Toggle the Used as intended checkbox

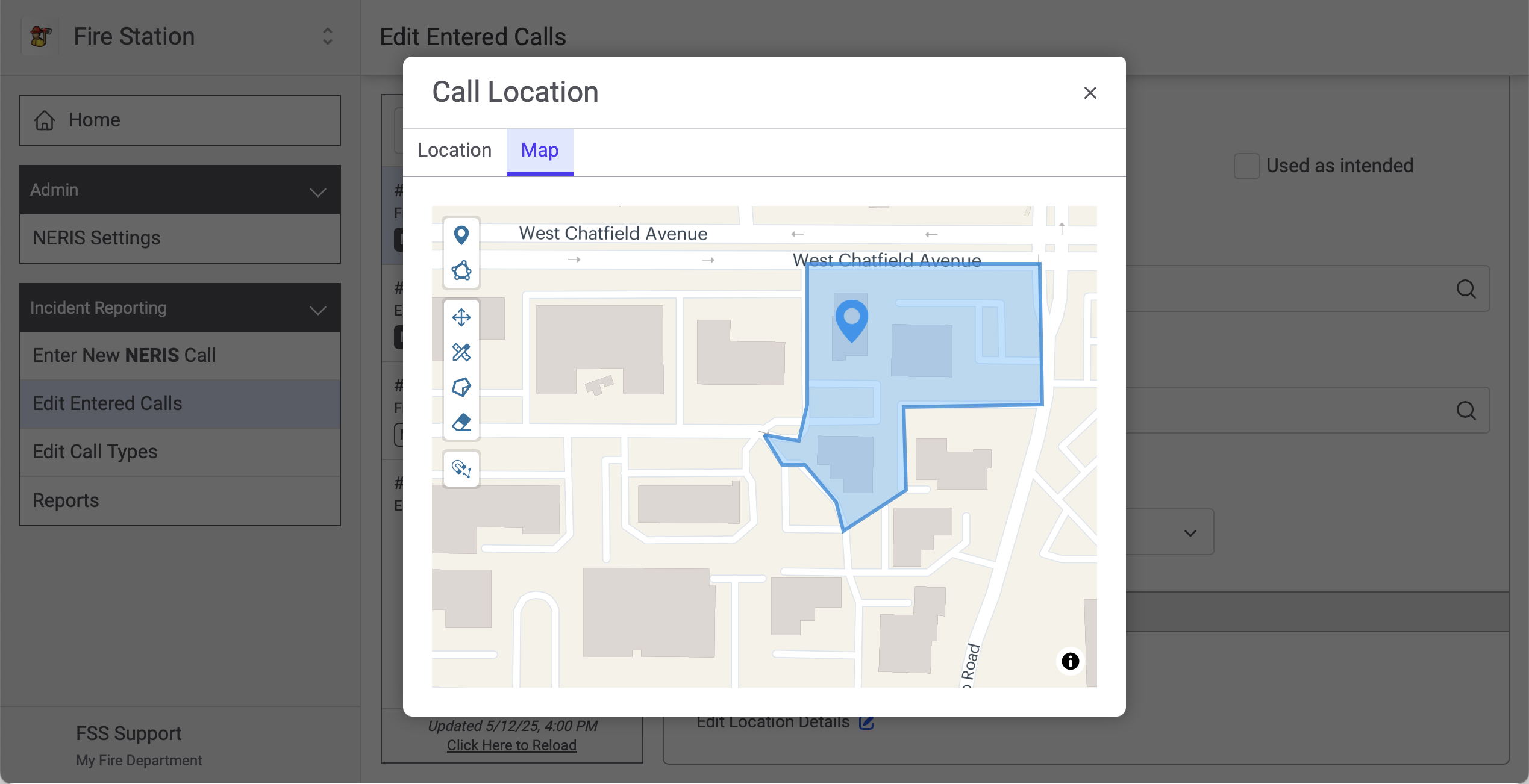(1246, 166)
